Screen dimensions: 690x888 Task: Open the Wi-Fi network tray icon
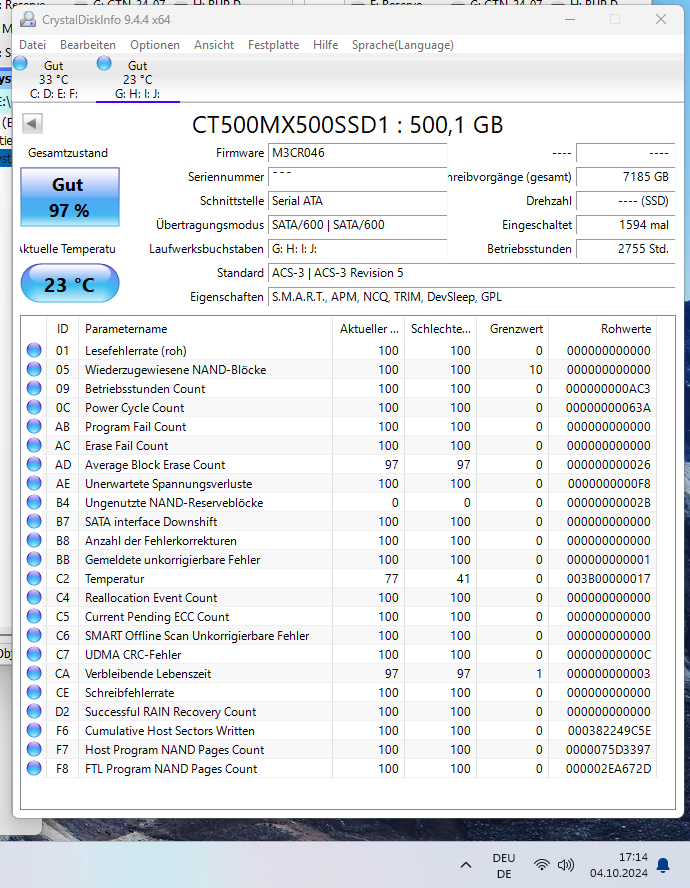click(542, 865)
